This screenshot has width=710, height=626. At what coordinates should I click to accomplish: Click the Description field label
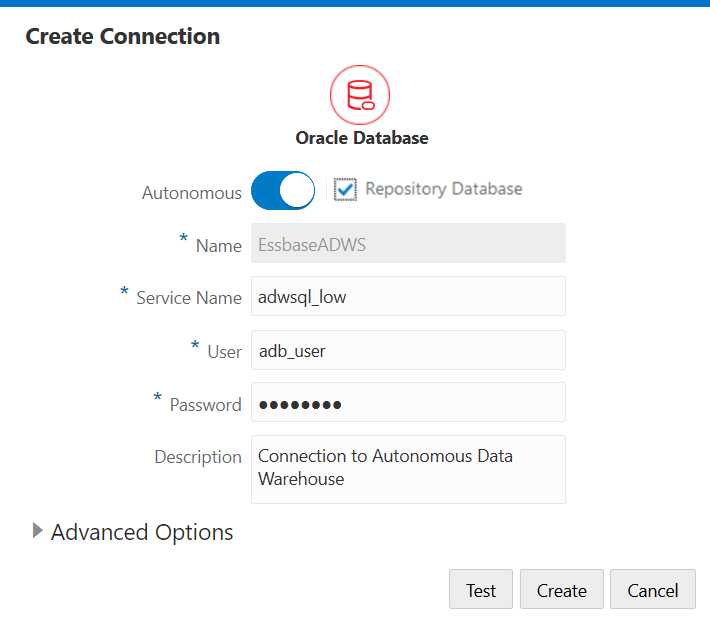tap(198, 457)
